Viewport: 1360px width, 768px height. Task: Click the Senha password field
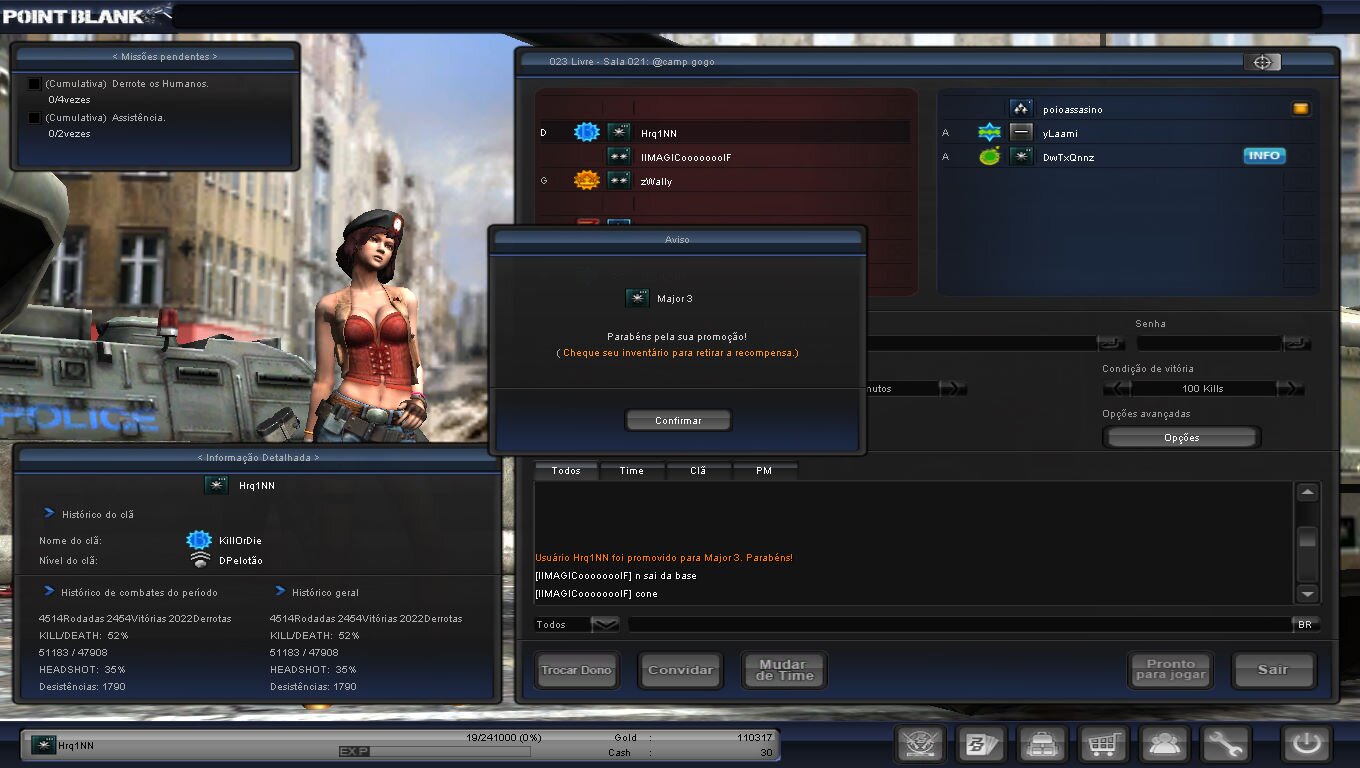pos(1210,343)
